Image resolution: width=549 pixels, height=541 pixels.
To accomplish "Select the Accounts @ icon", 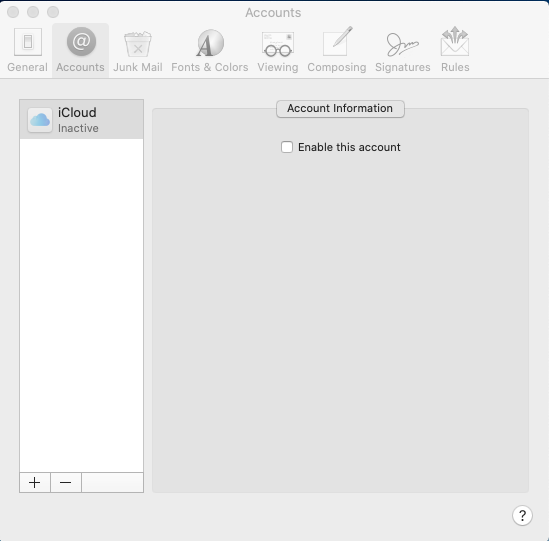I will point(81,42).
